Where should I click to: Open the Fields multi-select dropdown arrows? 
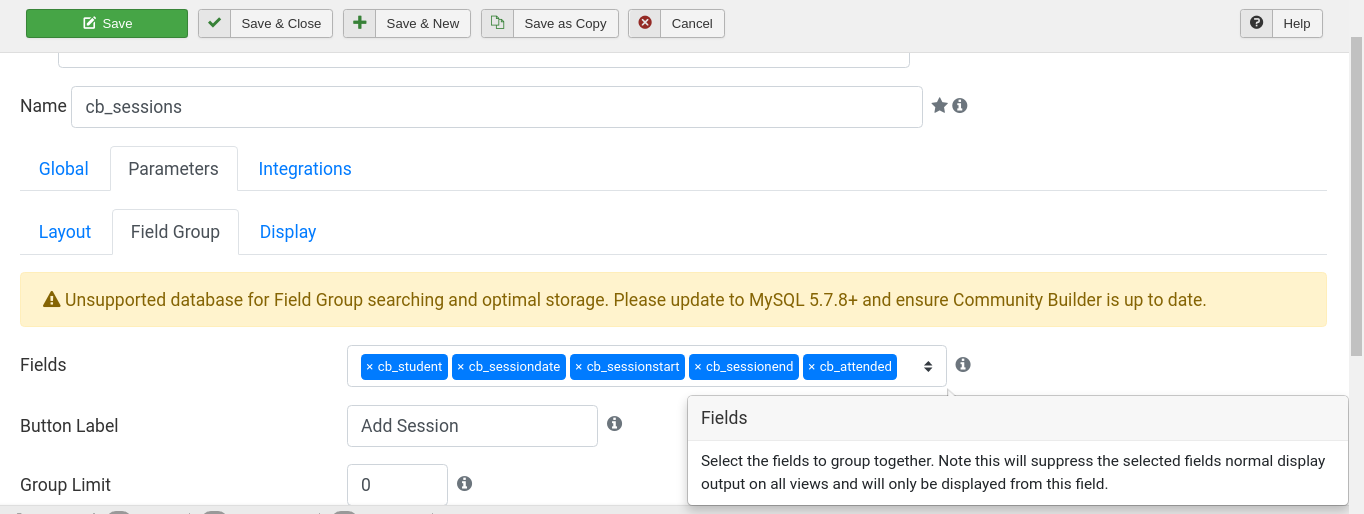(x=928, y=366)
